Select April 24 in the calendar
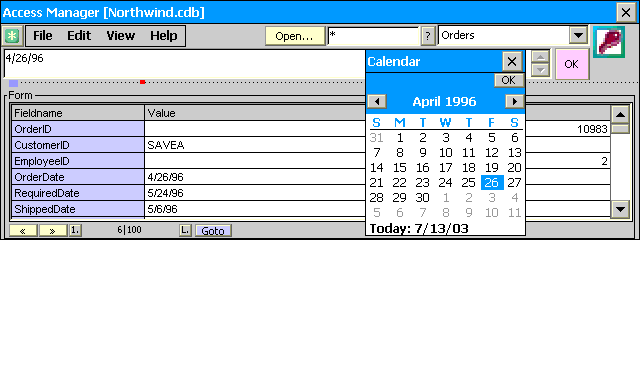The image size is (640, 365). (445, 182)
